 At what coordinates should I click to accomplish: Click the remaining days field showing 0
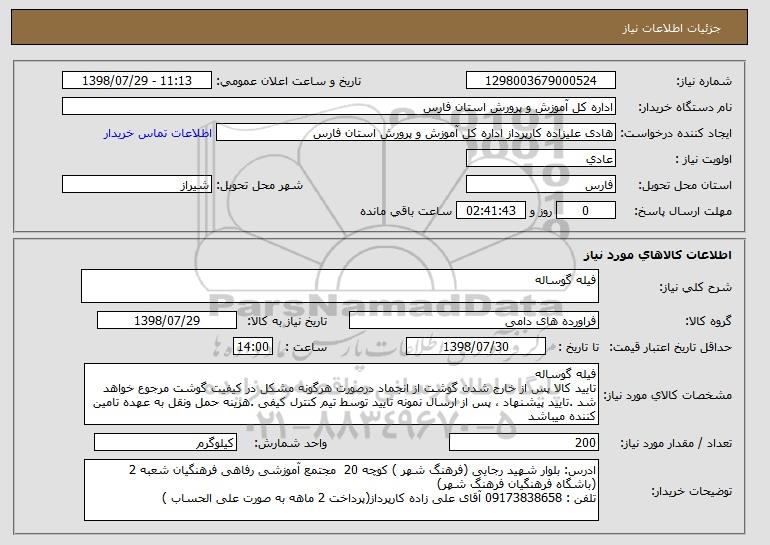585,211
